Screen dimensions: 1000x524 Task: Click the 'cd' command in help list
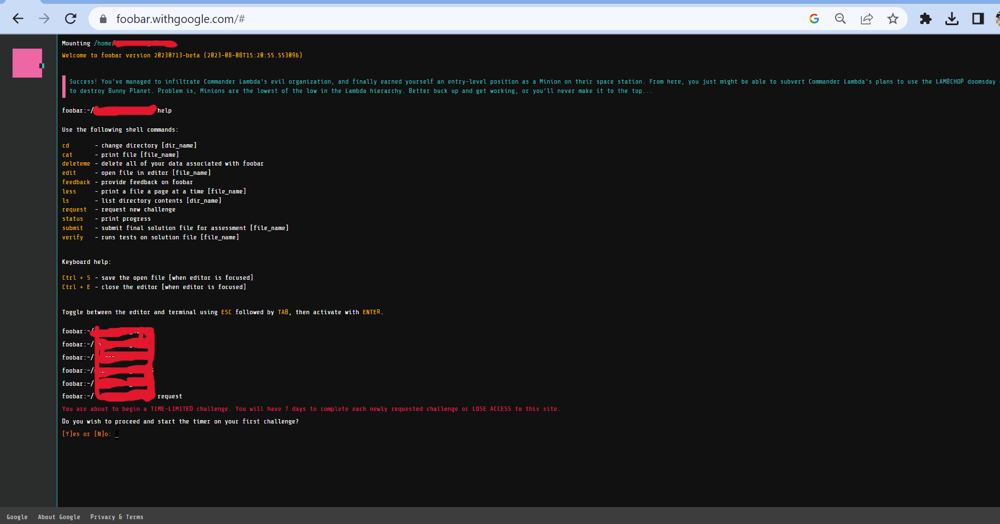click(66, 145)
